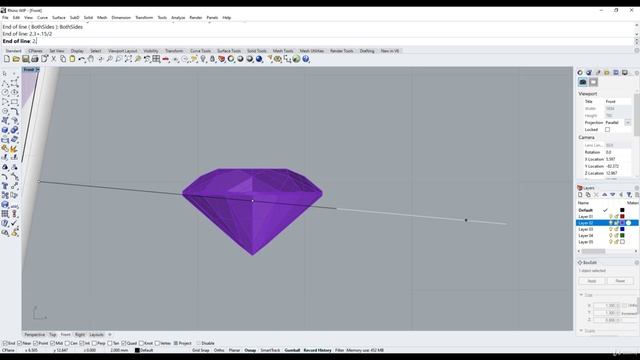Viewport: 640px width, 360px height.
Task: Click the Zoom Extents icon
Action: [128, 59]
